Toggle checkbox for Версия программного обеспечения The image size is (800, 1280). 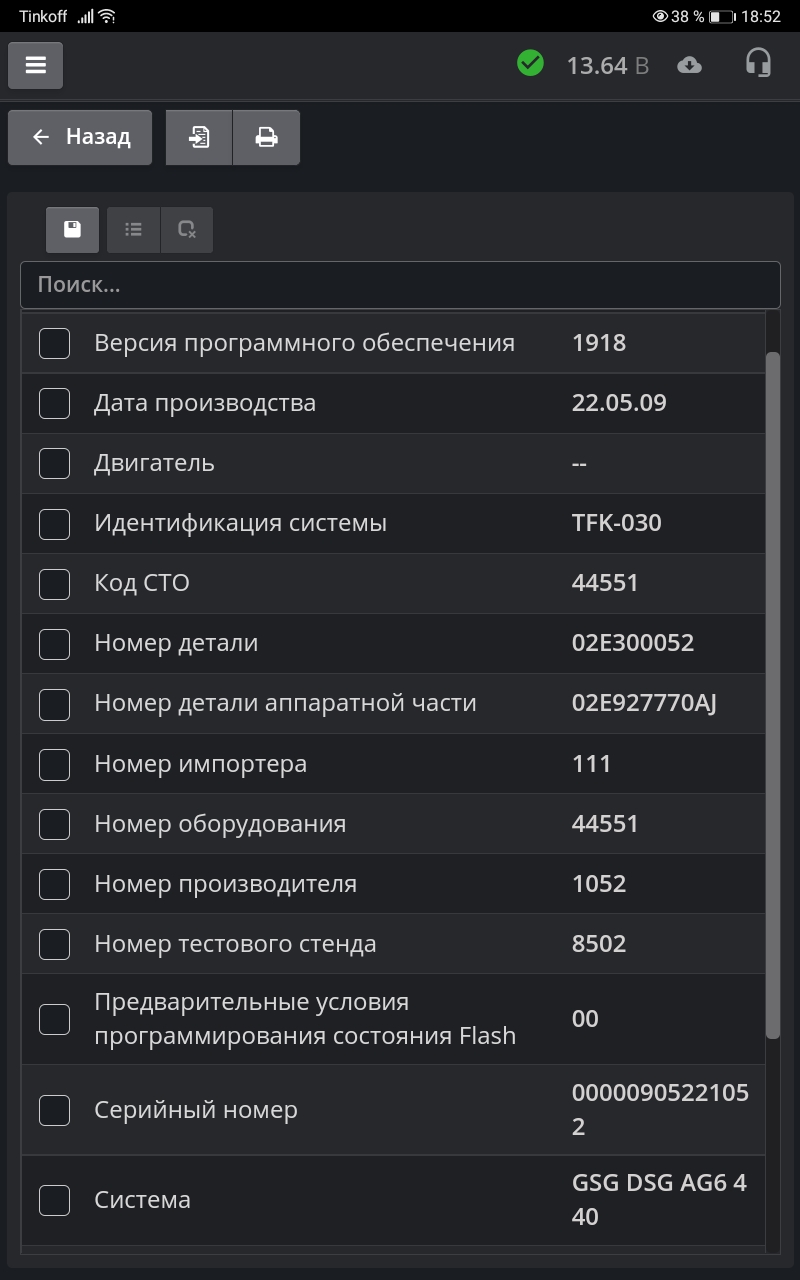pyautogui.click(x=54, y=343)
